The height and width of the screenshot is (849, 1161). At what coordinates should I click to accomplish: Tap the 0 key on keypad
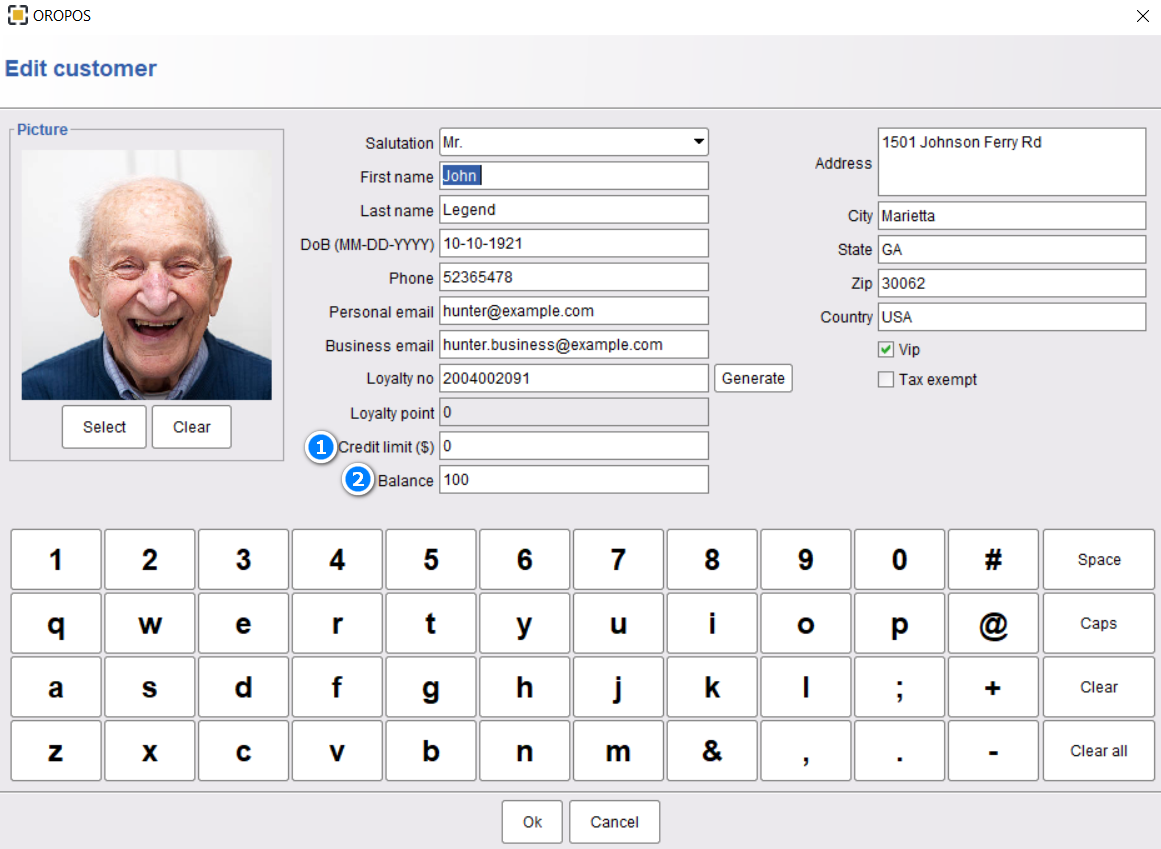click(900, 560)
